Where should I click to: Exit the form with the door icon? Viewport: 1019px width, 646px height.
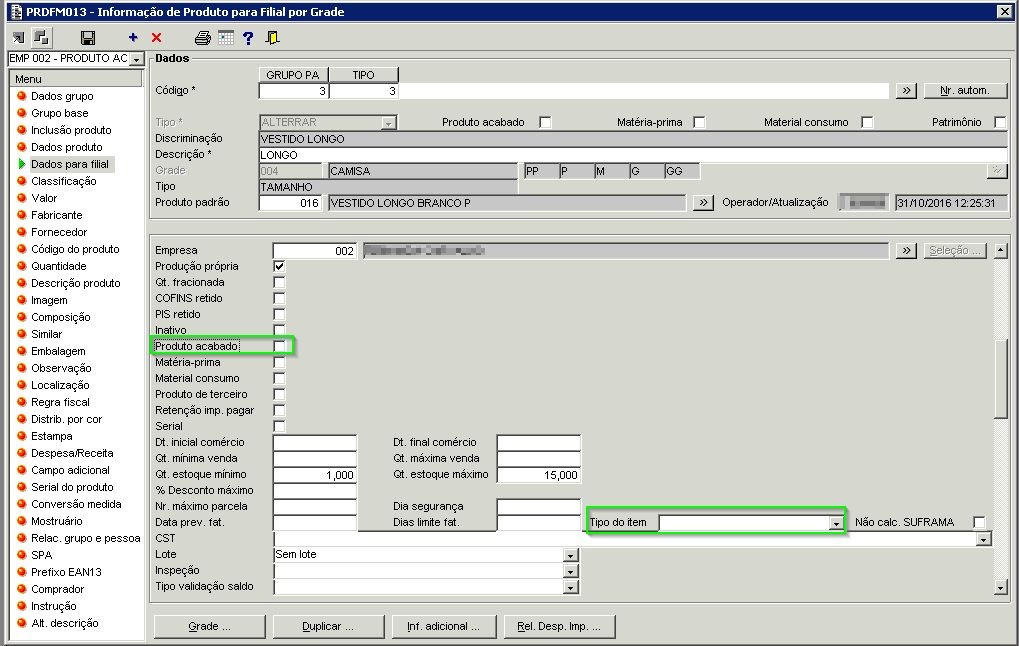[273, 38]
